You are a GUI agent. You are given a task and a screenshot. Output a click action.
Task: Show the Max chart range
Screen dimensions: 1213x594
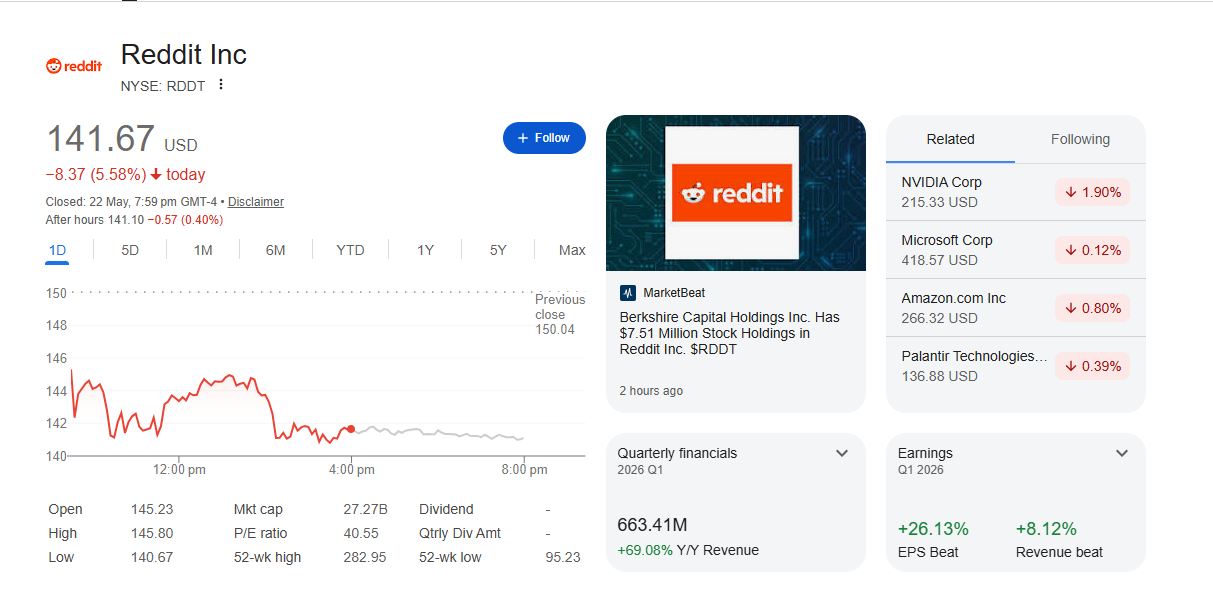572,250
